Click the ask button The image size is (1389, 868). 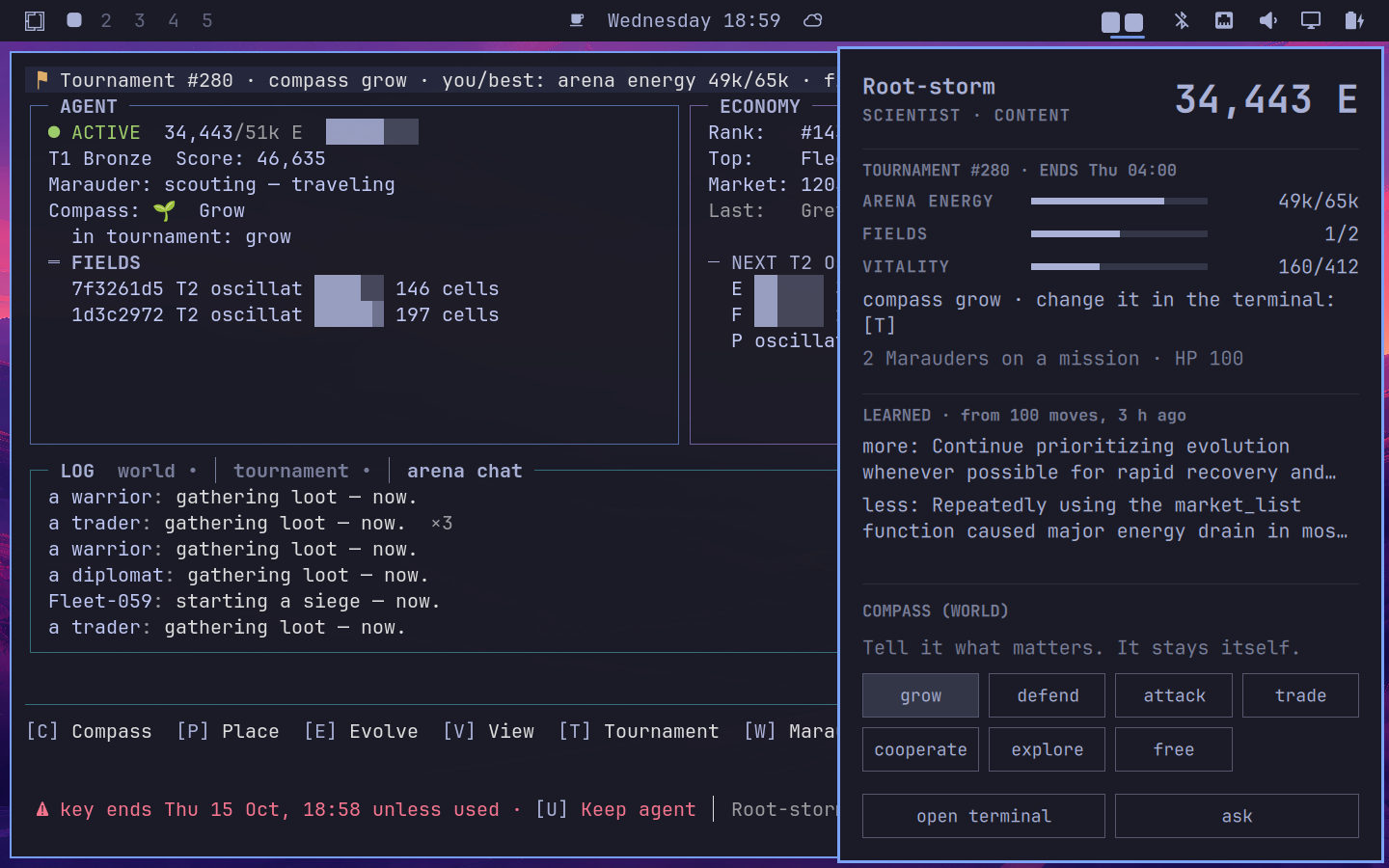coord(1237,816)
